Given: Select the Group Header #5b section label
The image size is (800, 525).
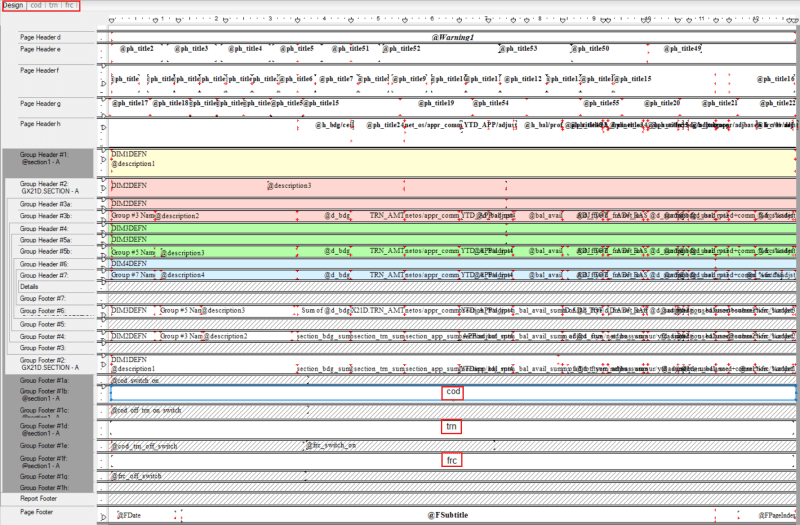Looking at the screenshot, I should [46, 252].
